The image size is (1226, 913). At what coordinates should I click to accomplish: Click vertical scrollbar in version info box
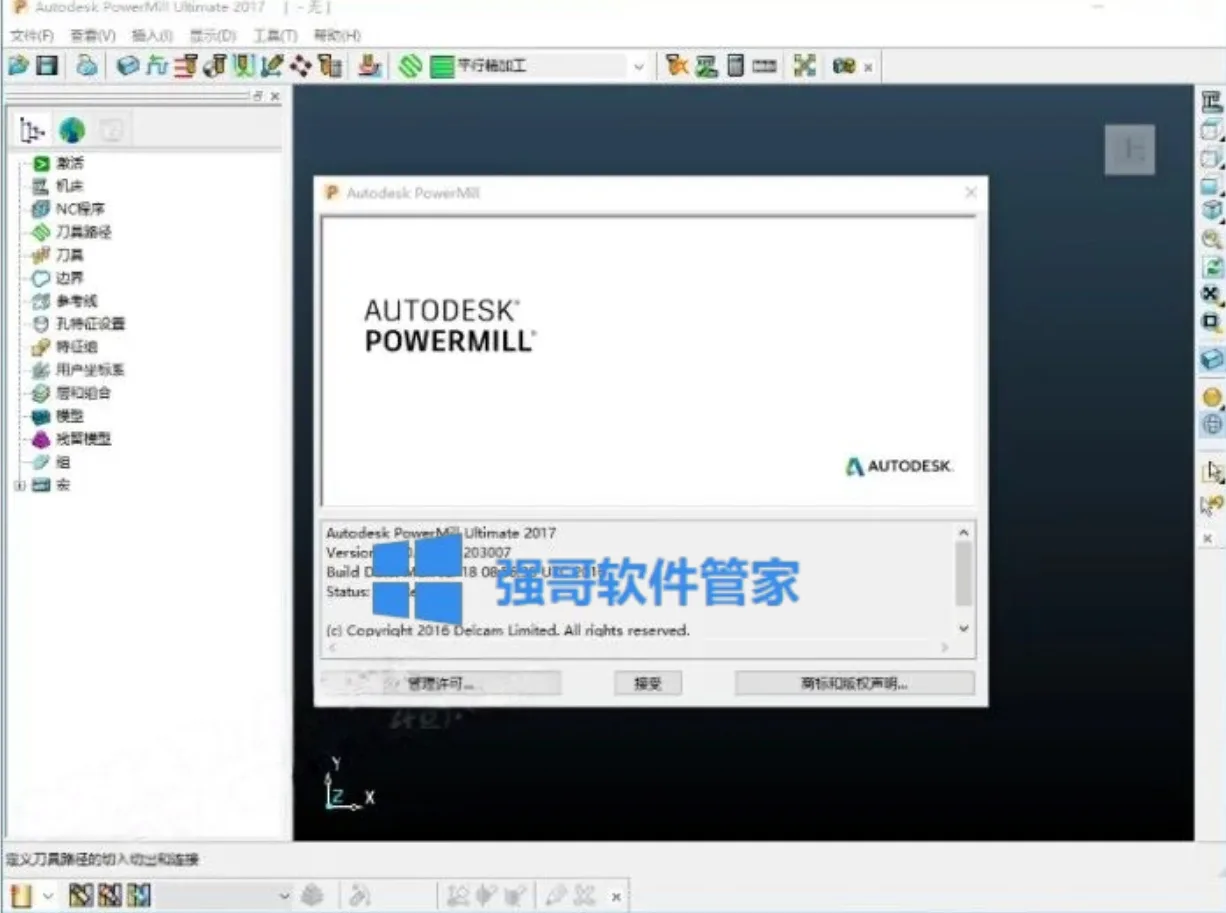[x=964, y=573]
